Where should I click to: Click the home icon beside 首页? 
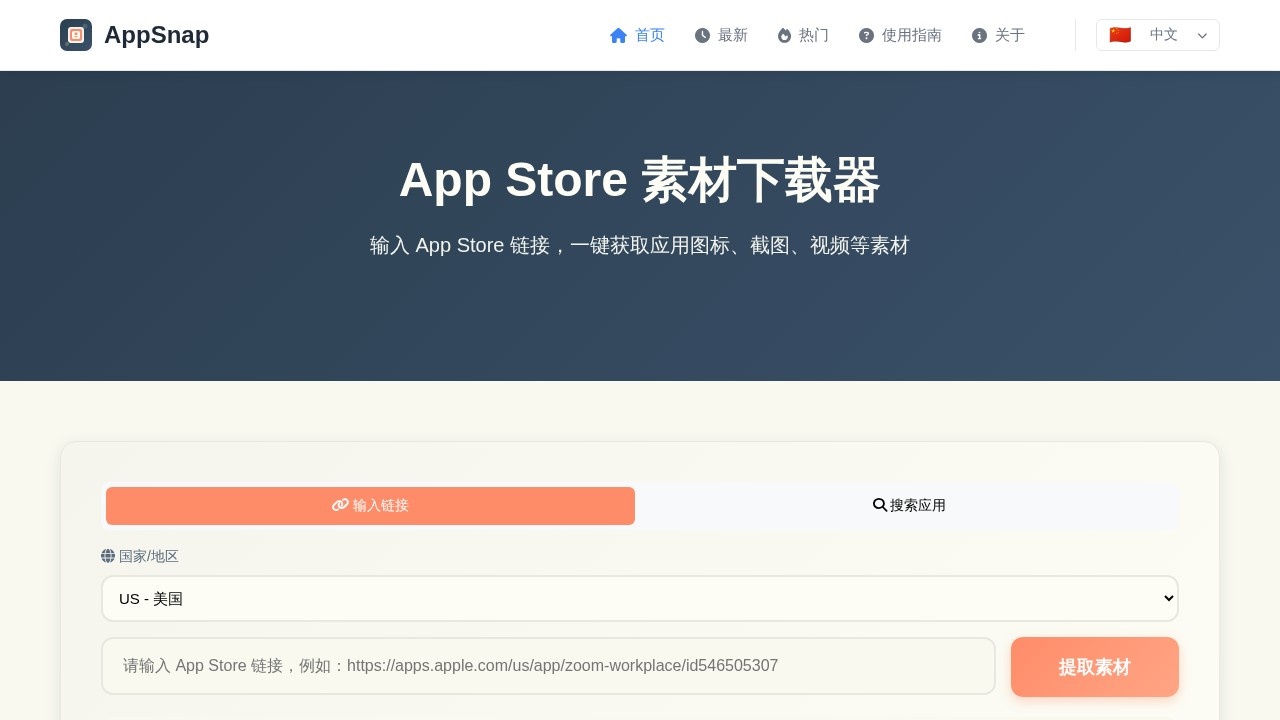pos(618,35)
